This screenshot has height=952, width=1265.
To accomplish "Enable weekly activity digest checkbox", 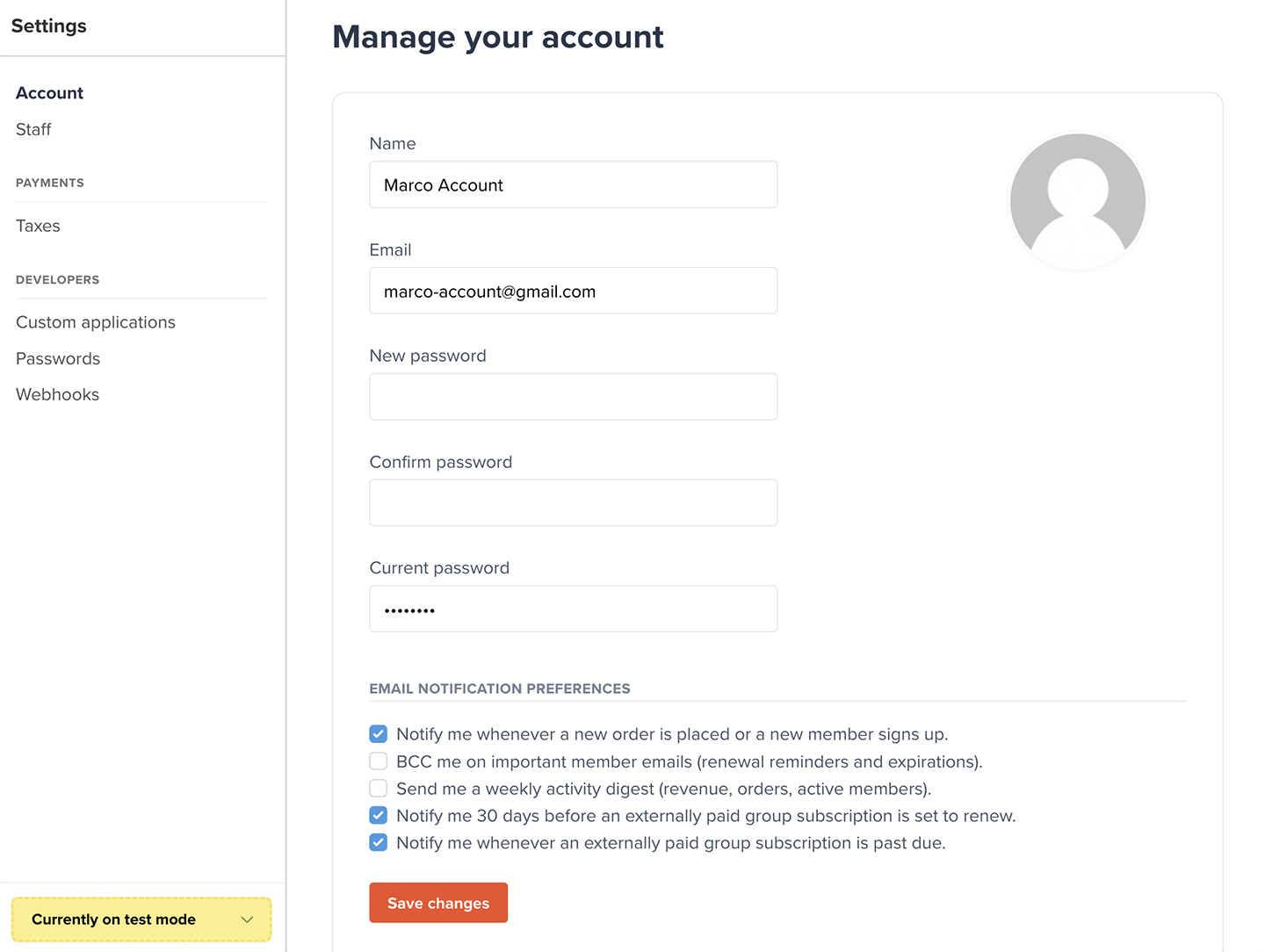I will point(379,789).
